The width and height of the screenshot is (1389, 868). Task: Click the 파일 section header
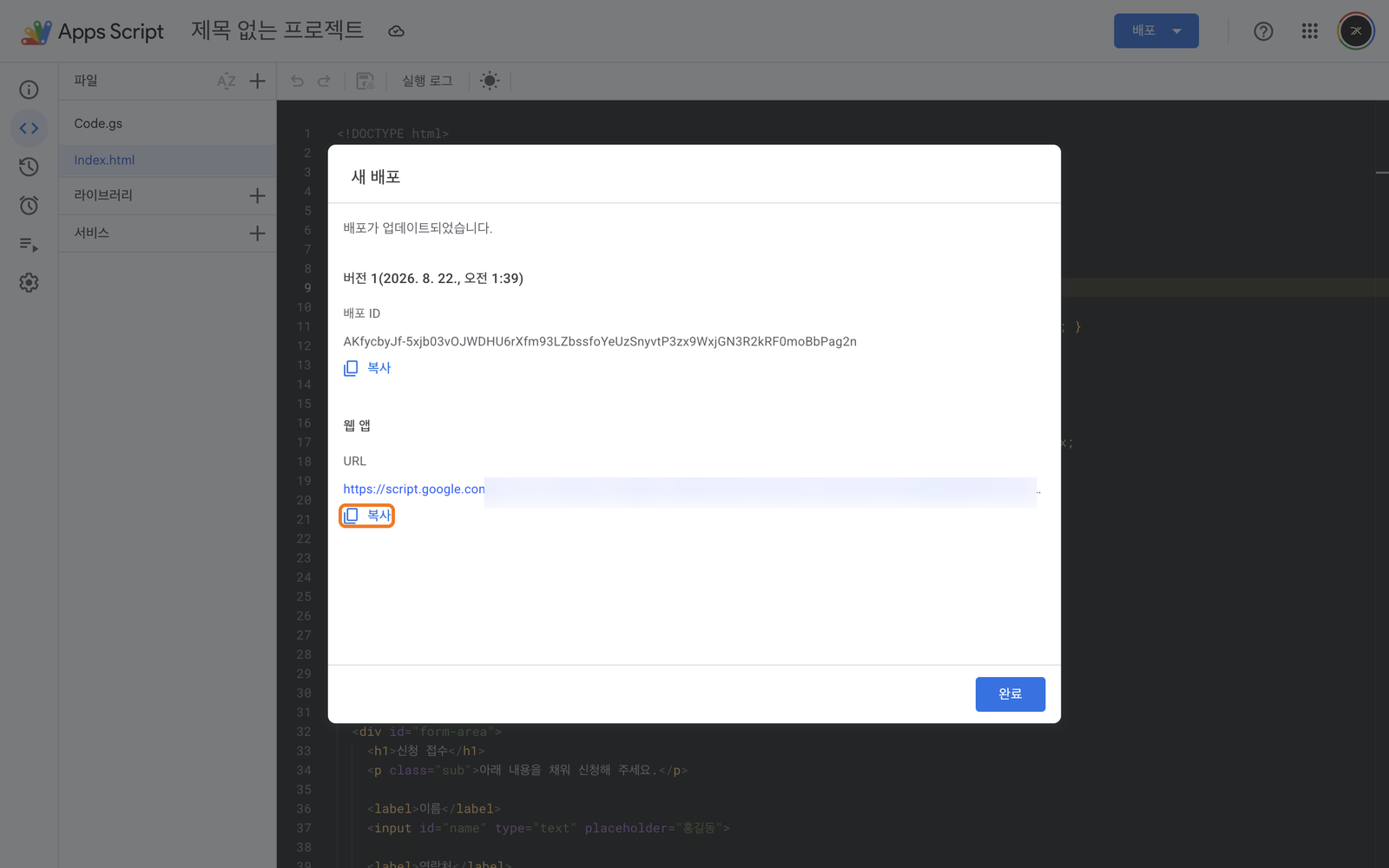pos(86,81)
